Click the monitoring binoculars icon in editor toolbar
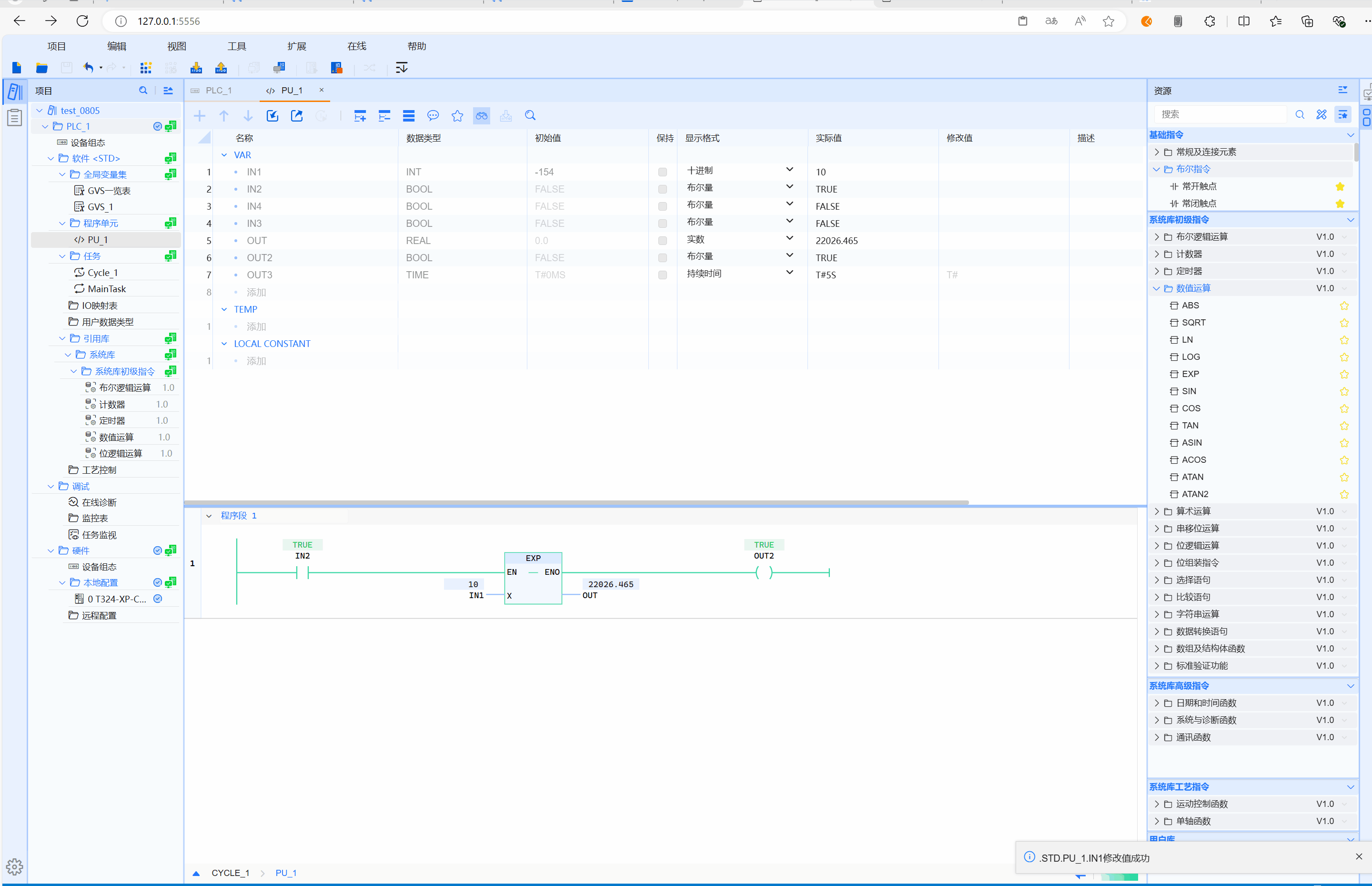 (x=481, y=116)
